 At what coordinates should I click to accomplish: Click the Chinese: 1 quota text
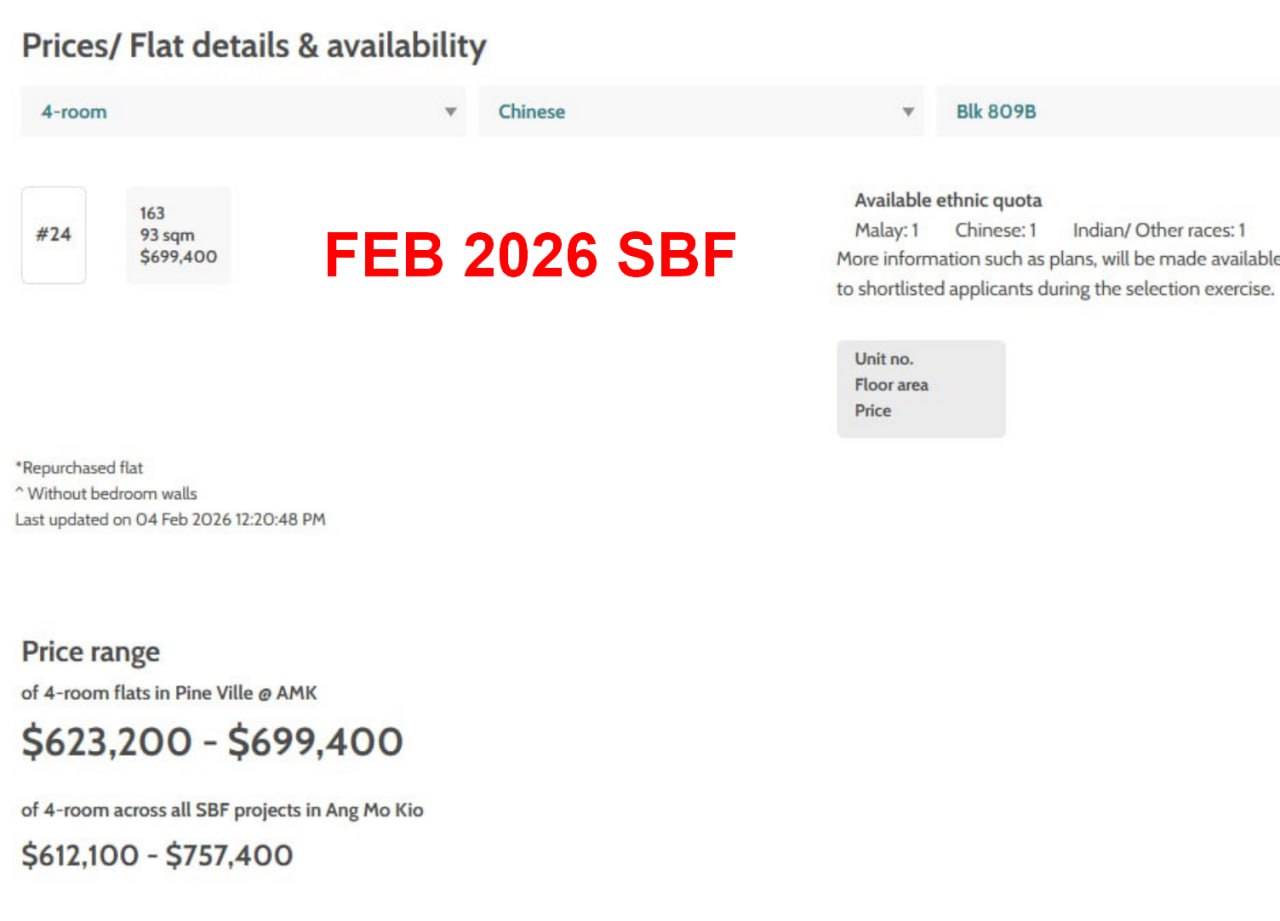pos(995,230)
